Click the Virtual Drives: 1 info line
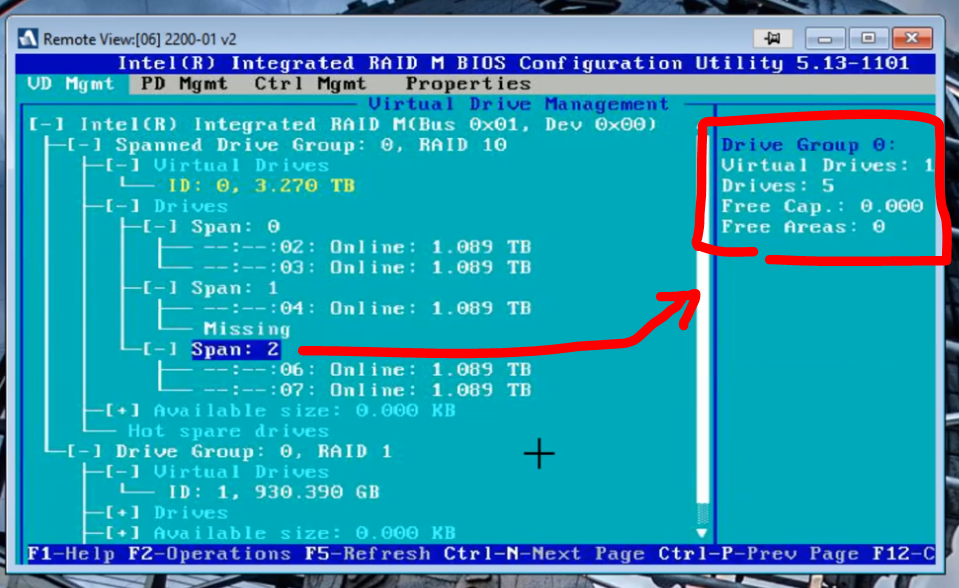The width and height of the screenshot is (959, 588). [828, 166]
